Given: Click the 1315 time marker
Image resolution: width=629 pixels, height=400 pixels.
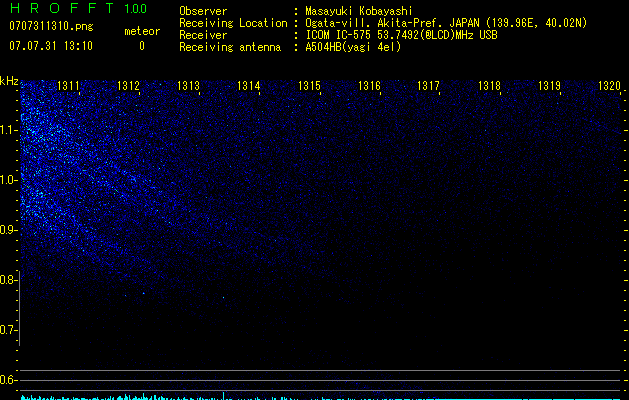Looking at the screenshot, I should [x=309, y=86].
